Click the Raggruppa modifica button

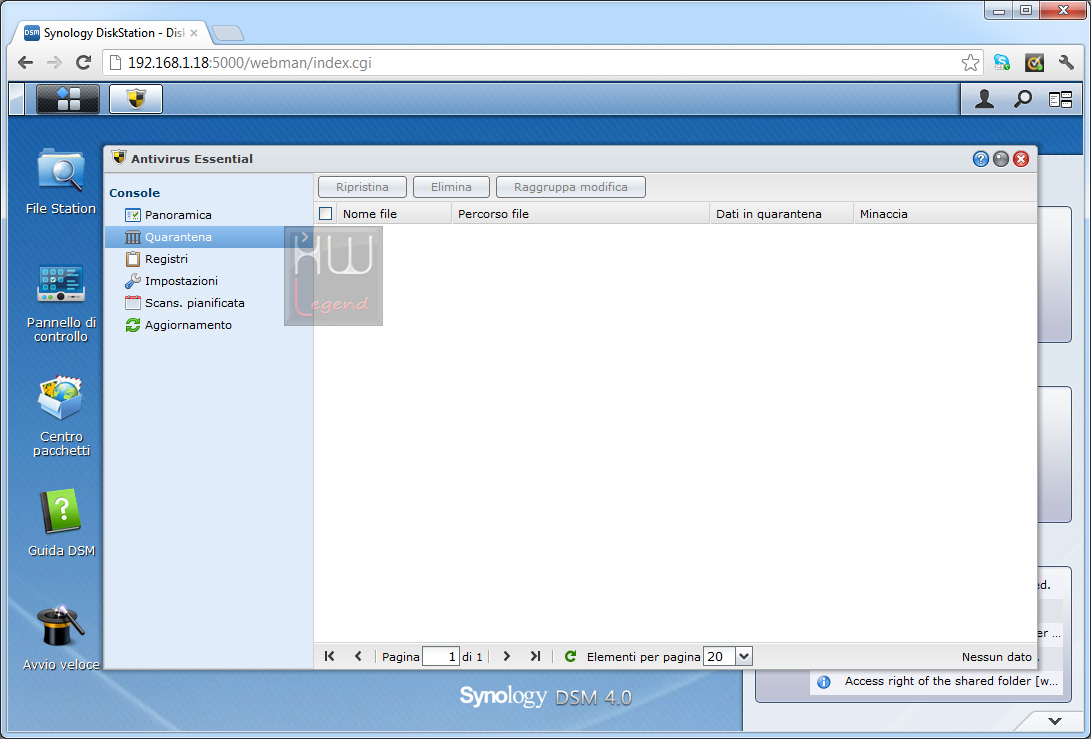571,187
